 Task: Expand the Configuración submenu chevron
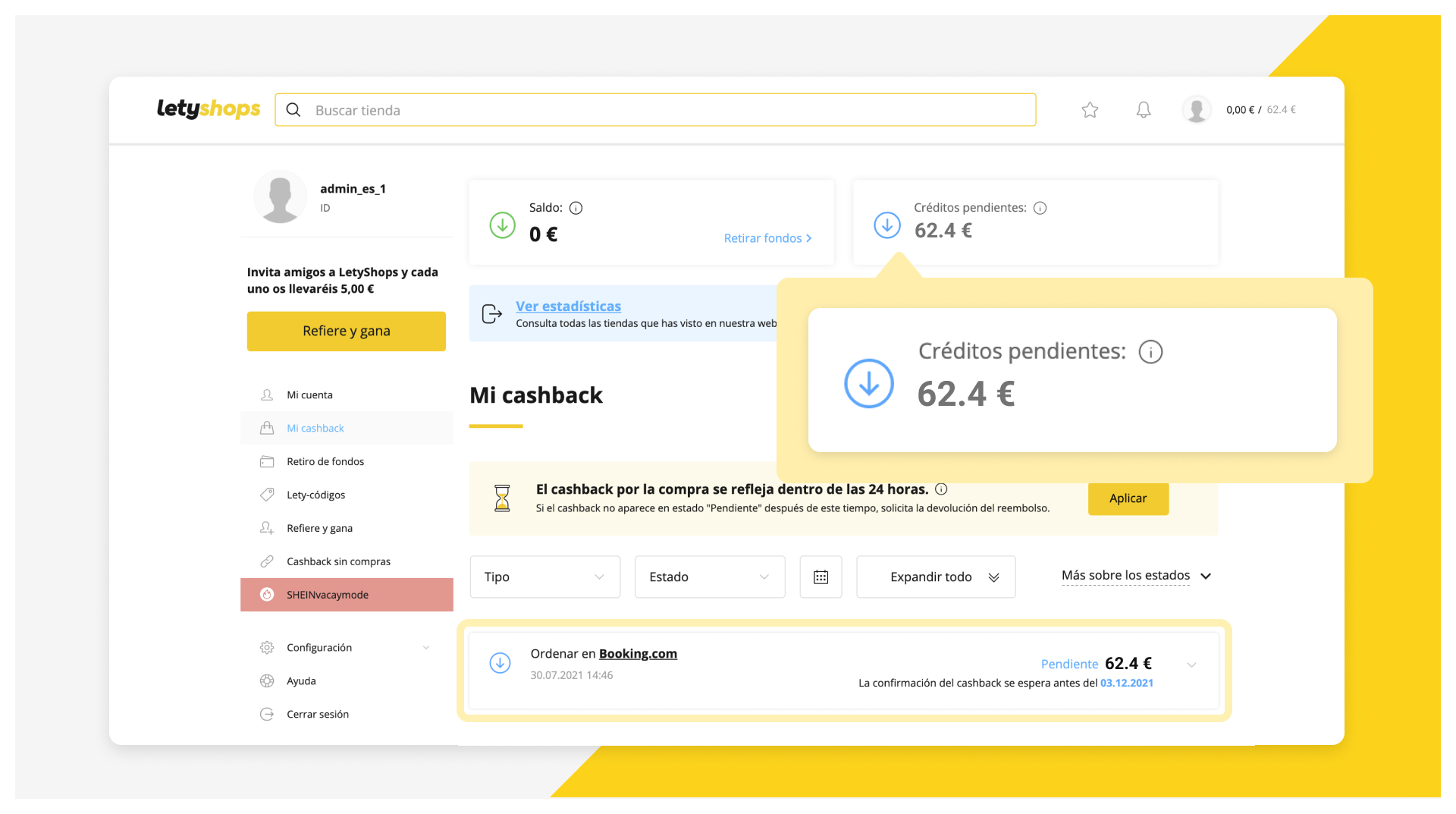pos(426,648)
